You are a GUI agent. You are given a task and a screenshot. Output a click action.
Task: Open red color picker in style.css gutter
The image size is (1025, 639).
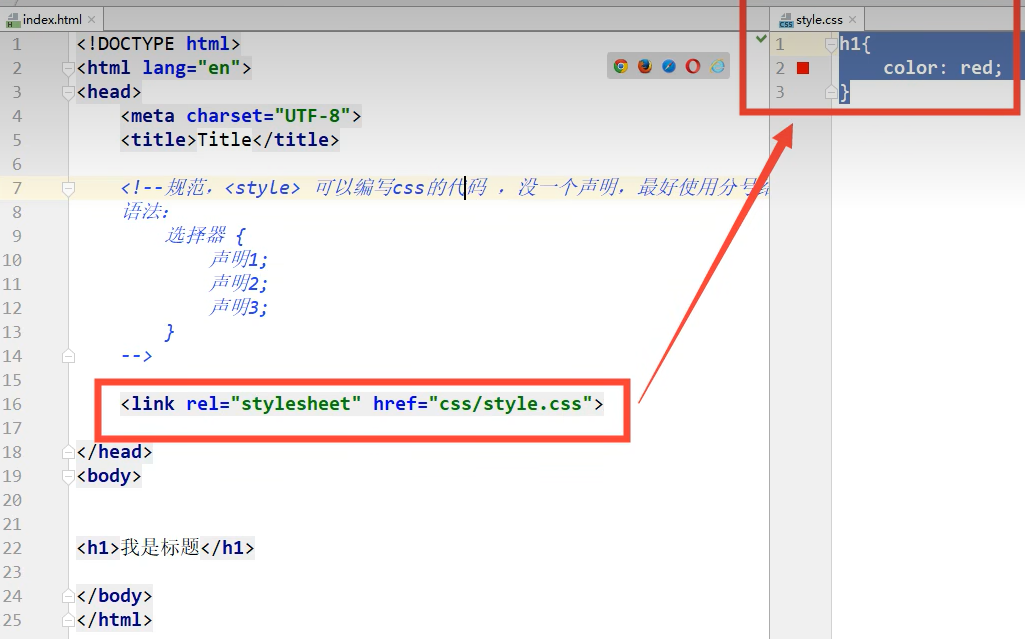pyautogui.click(x=803, y=68)
